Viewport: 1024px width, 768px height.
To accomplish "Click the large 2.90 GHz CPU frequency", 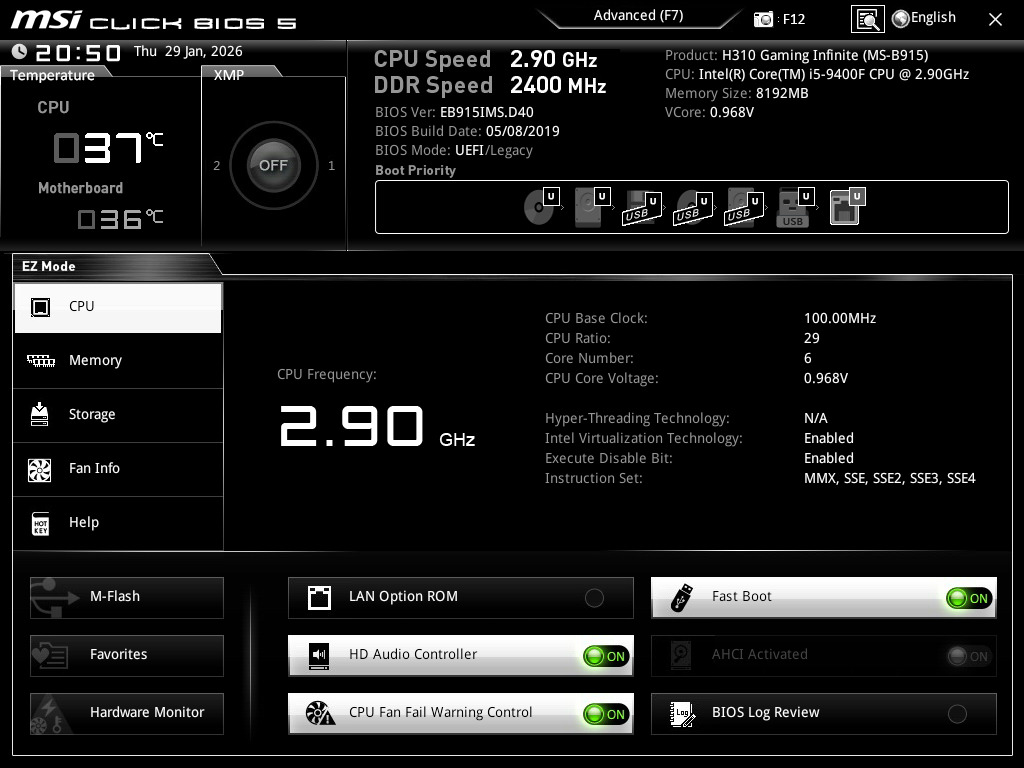I will pos(377,426).
